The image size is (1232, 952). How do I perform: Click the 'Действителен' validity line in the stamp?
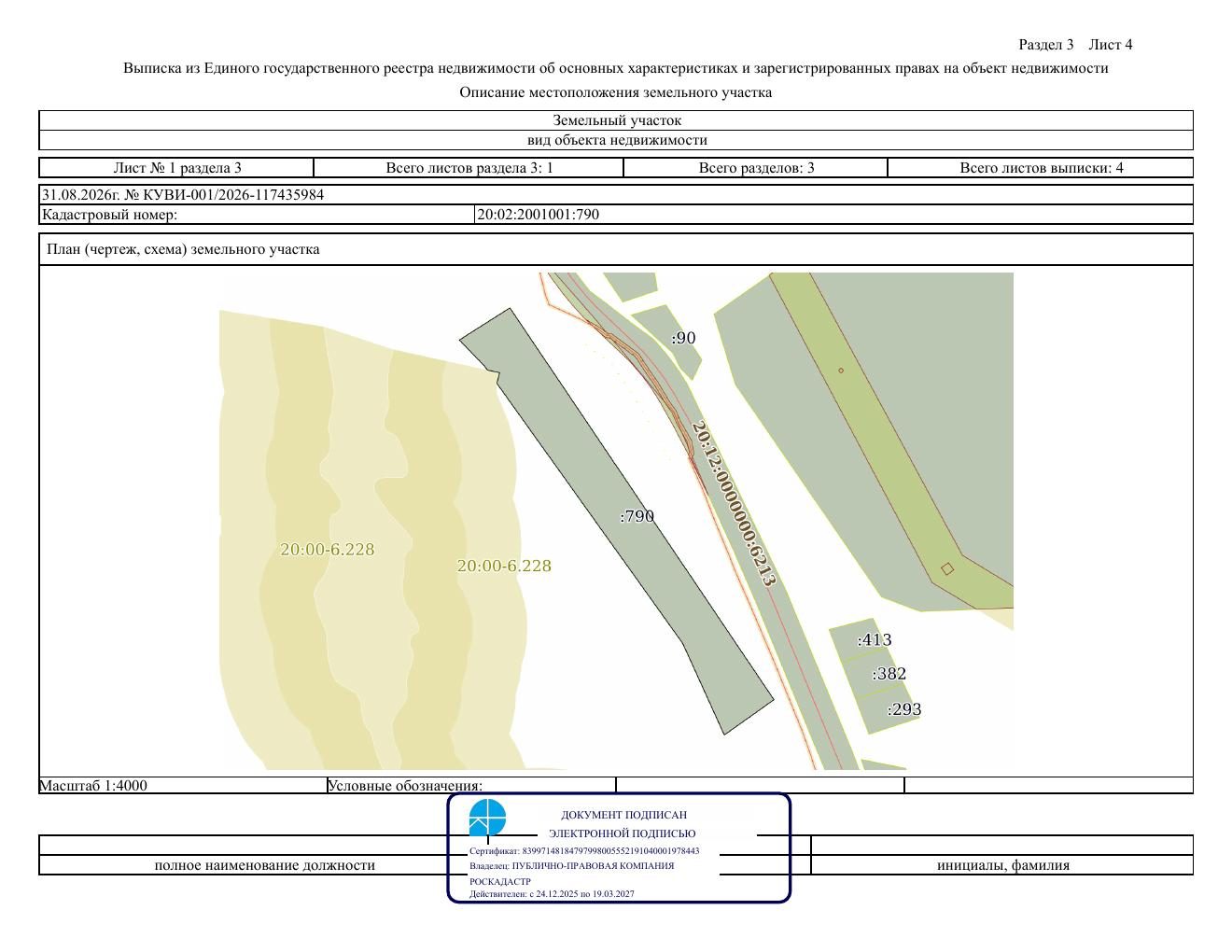point(552,894)
